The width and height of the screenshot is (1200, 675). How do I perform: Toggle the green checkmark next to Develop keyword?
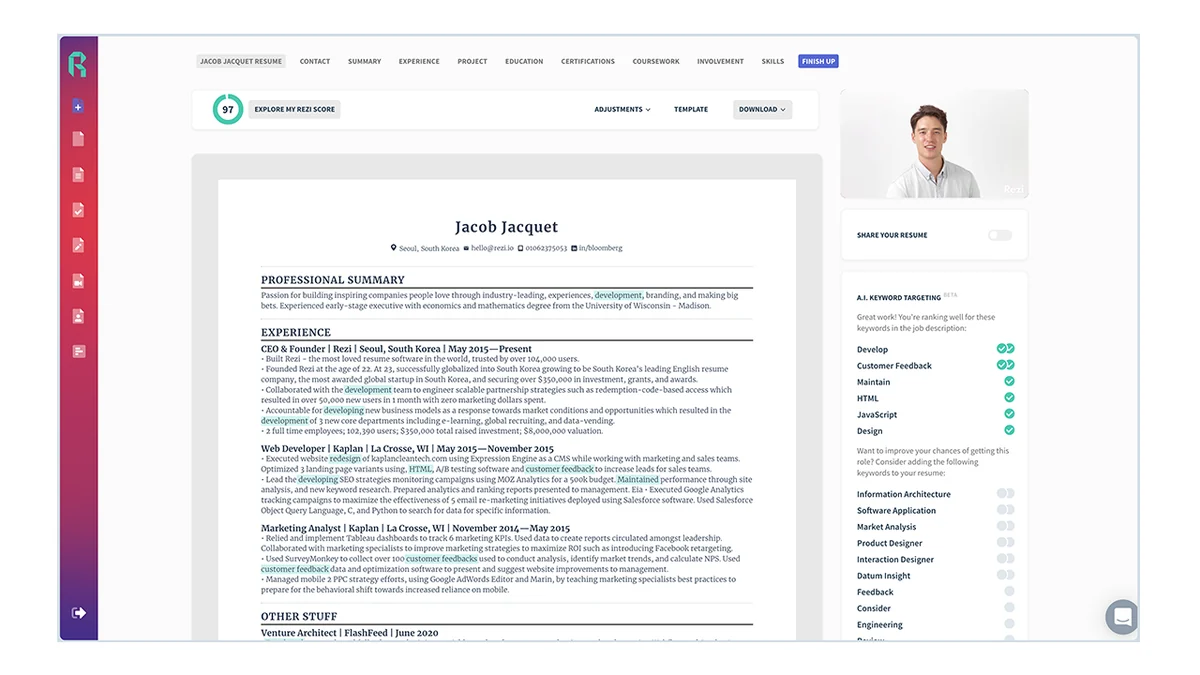tap(1001, 349)
